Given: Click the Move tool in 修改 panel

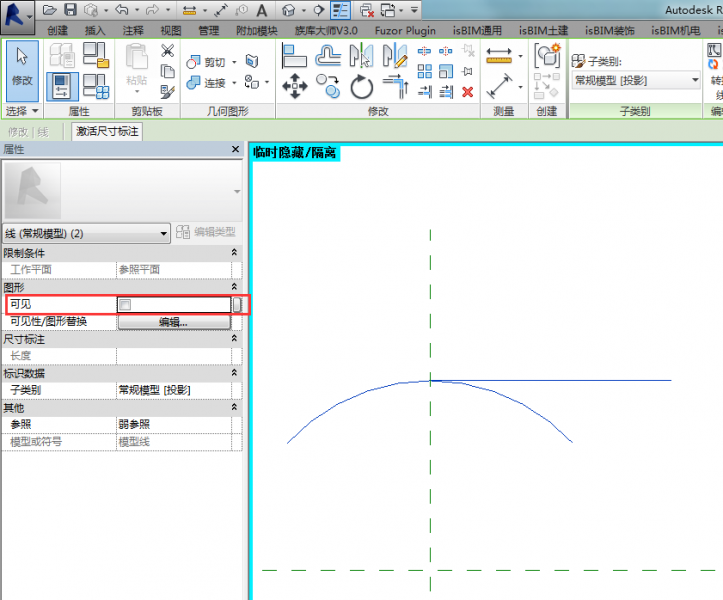Looking at the screenshot, I should (295, 87).
